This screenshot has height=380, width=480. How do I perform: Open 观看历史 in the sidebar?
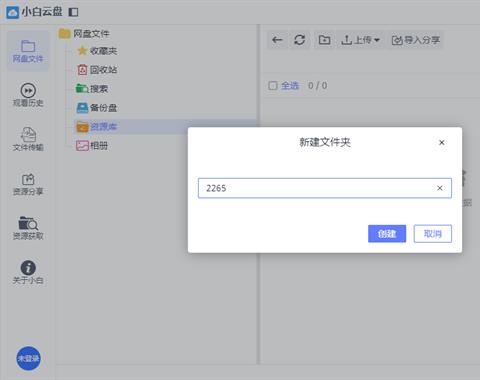pos(28,95)
